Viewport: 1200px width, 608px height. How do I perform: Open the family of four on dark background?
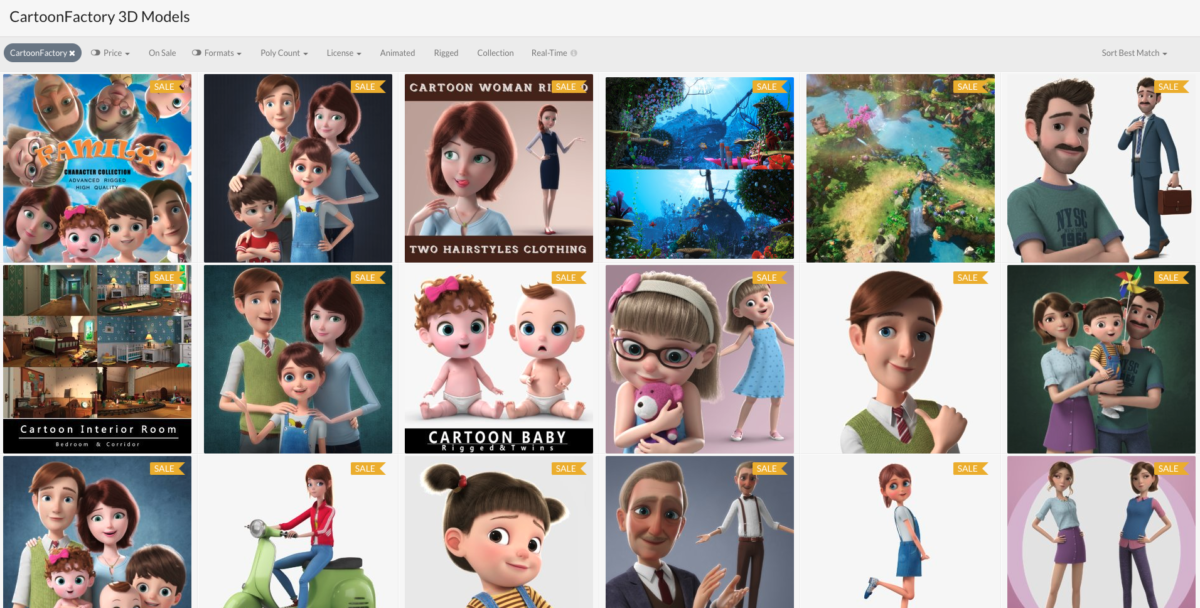point(298,168)
